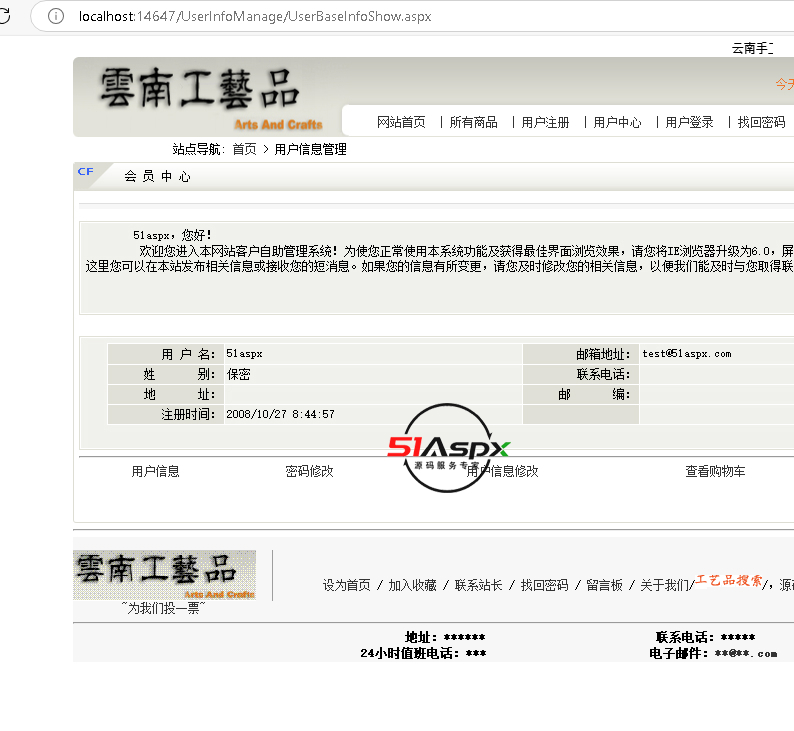794x731 pixels.
Task: Click the 留言板 footer link
Action: tap(604, 585)
